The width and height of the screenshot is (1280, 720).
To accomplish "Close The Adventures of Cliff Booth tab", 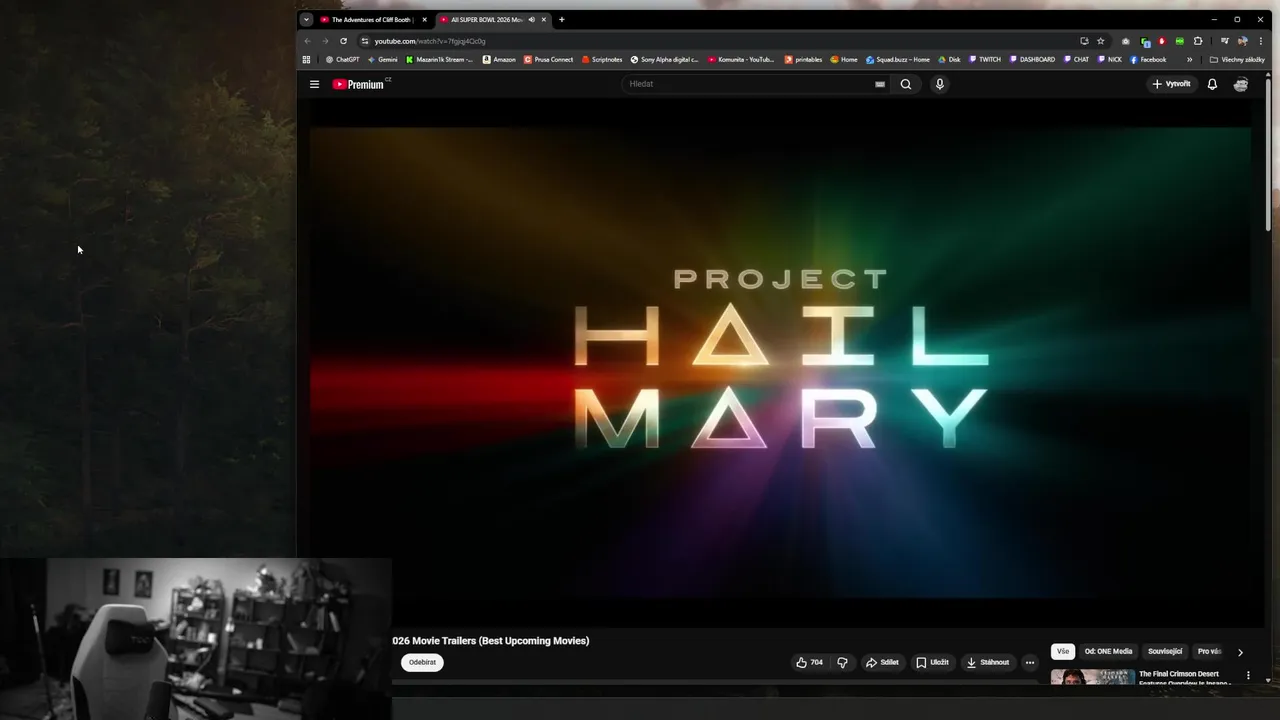I will [x=424, y=19].
